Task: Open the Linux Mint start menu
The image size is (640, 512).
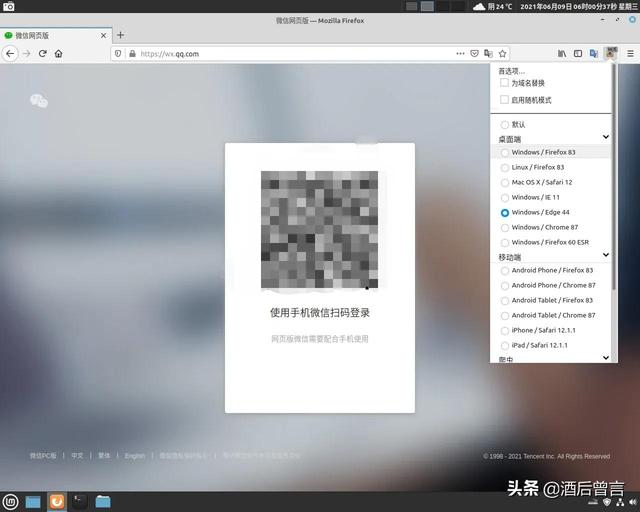Action: coord(11,501)
